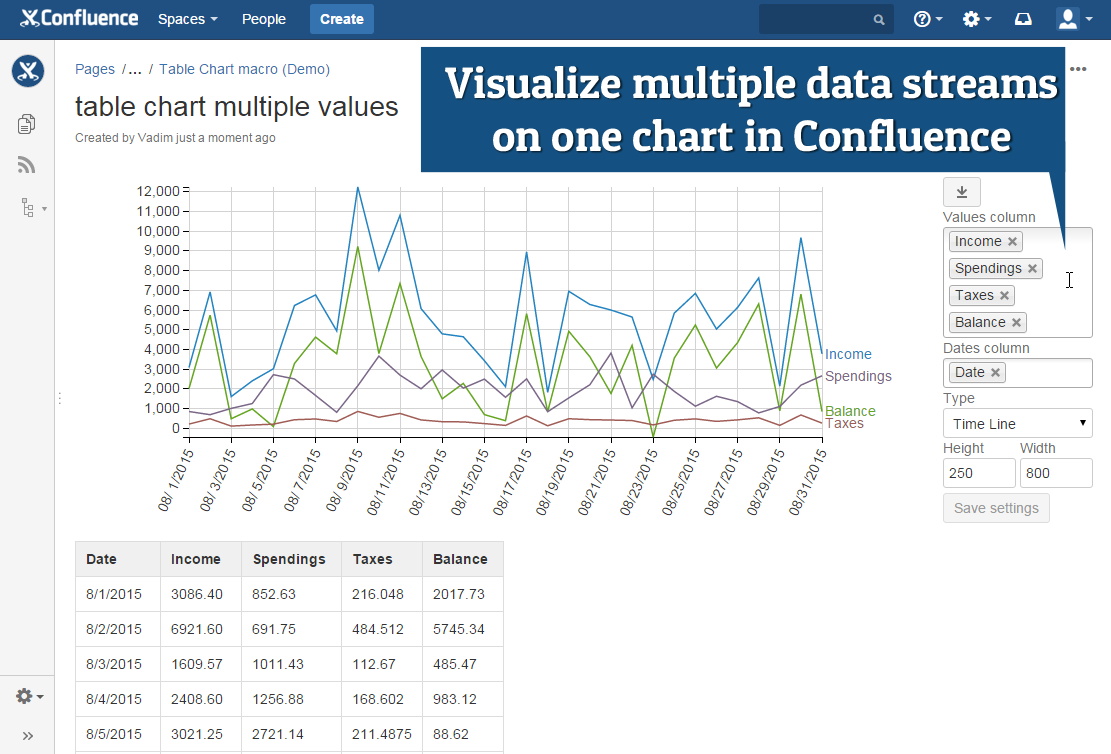
Task: Click the RSS feed icon in the sidebar
Action: (x=26, y=164)
